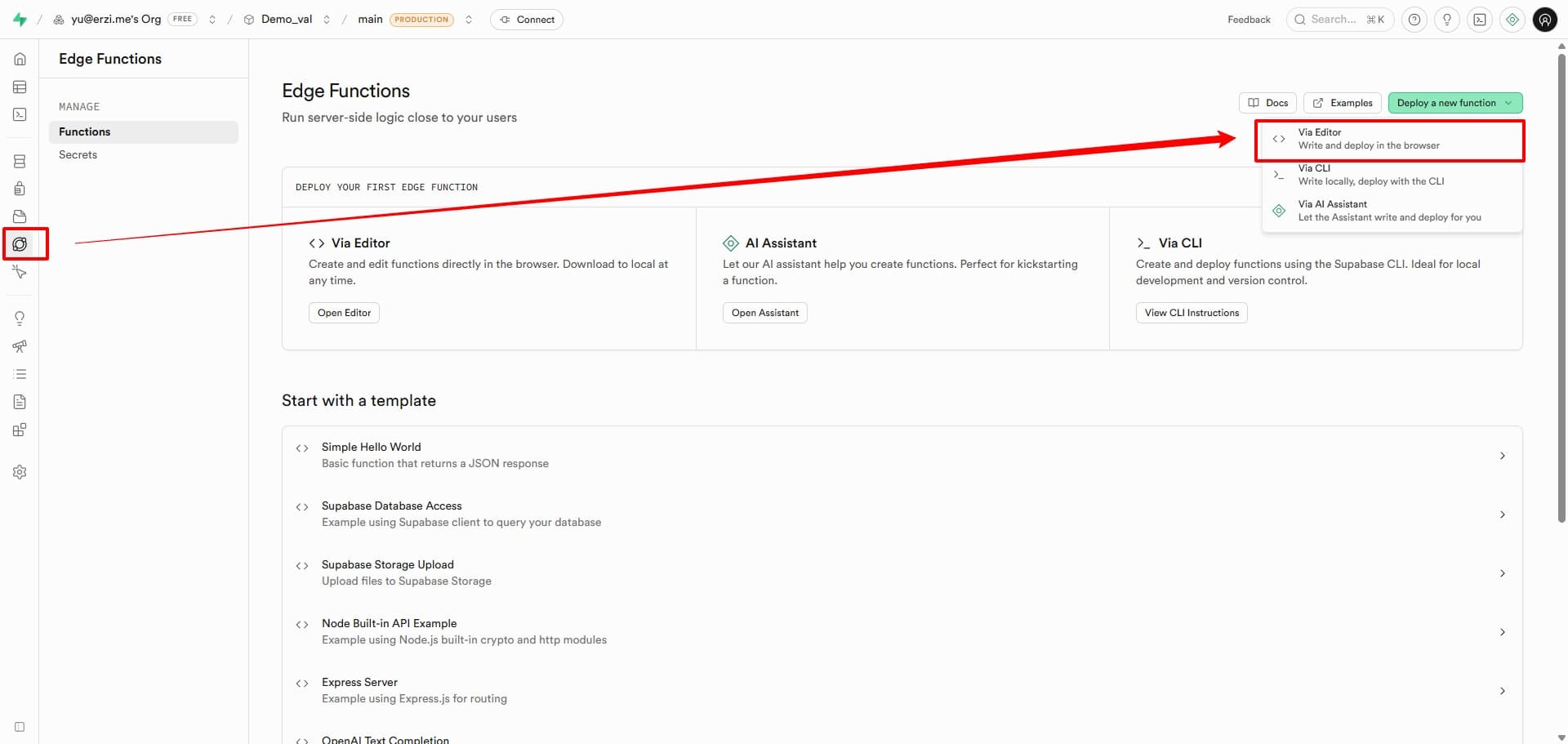Open the Docs button

[x=1267, y=103]
